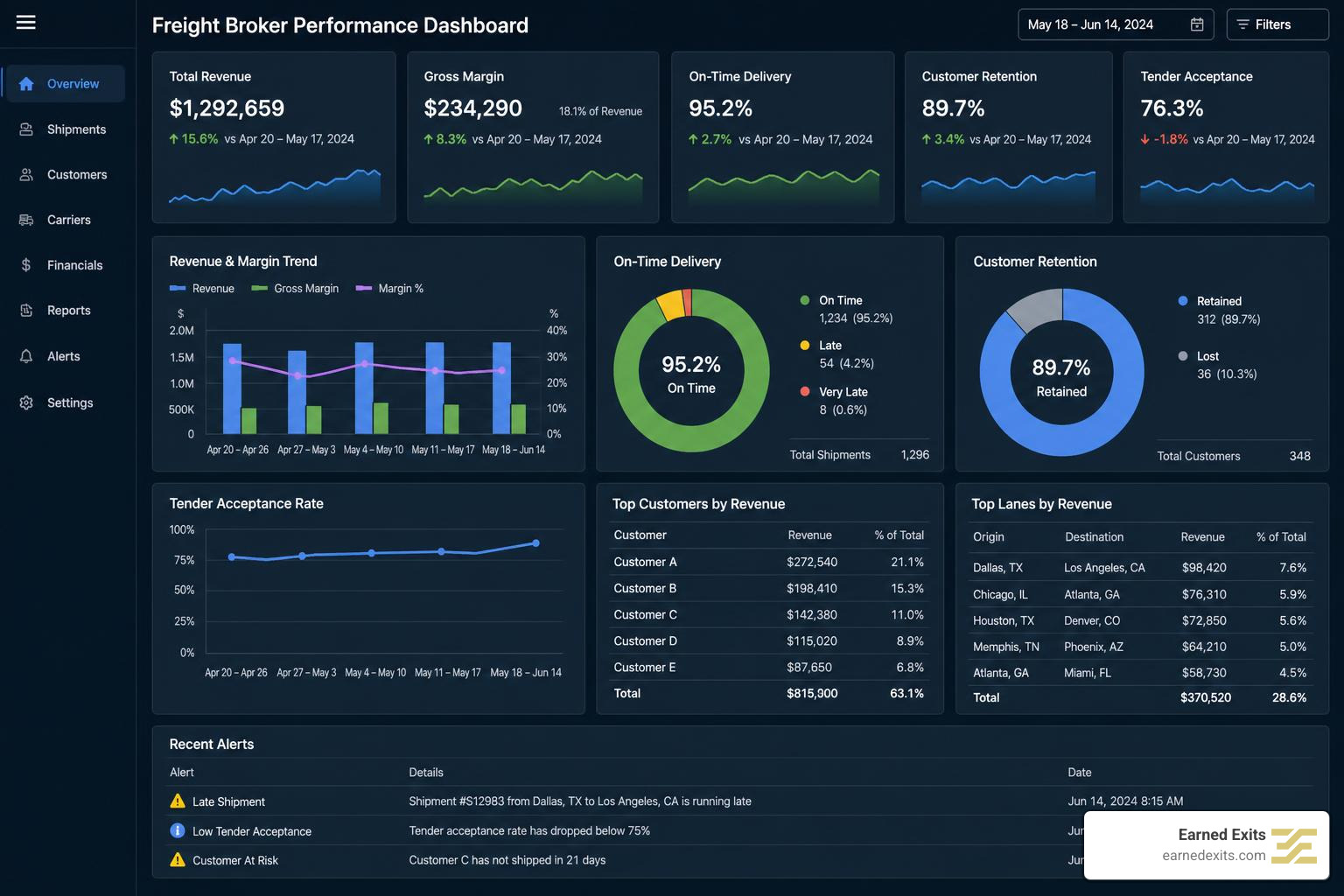This screenshot has height=896, width=1344.
Task: Click the red down arrow in Tender Acceptance card
Action: click(x=1145, y=139)
